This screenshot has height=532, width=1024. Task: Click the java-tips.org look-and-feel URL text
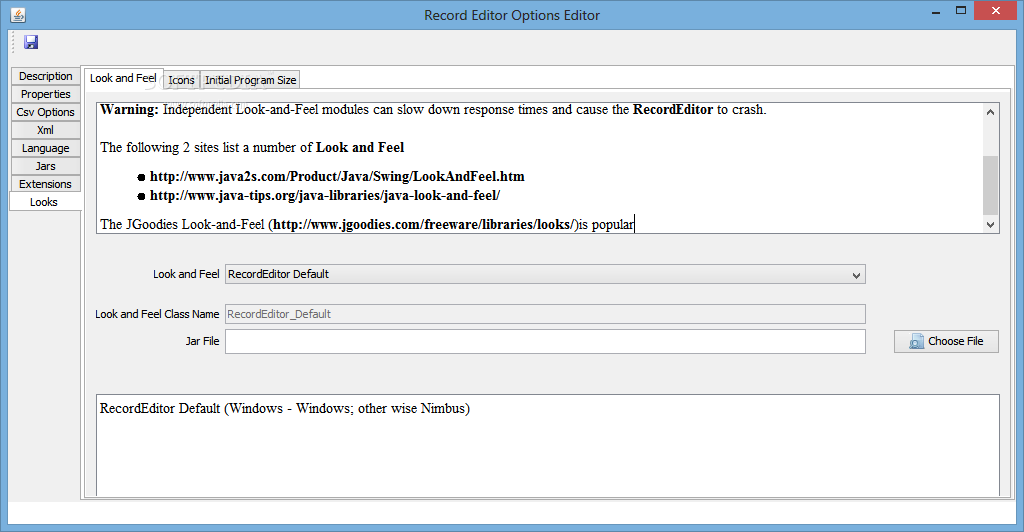tap(325, 195)
